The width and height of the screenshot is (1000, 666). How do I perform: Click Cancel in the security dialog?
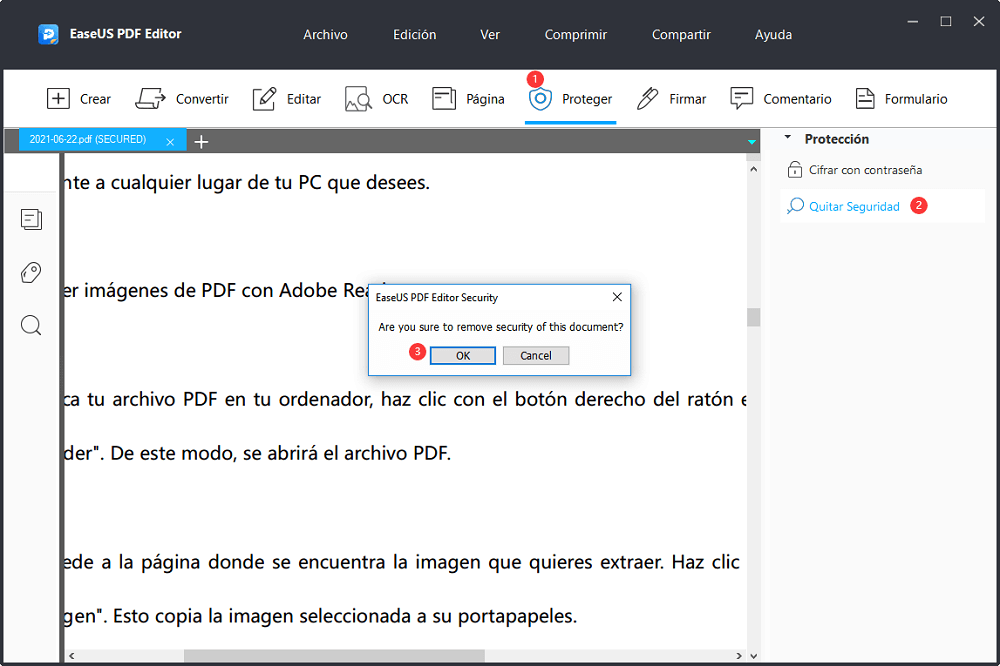pyautogui.click(x=536, y=355)
